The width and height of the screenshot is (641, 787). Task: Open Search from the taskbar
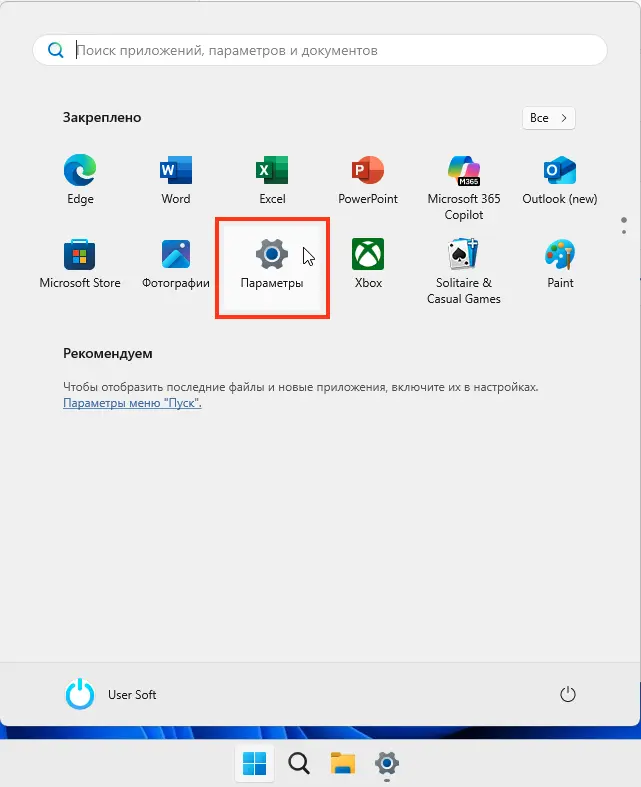pyautogui.click(x=299, y=763)
